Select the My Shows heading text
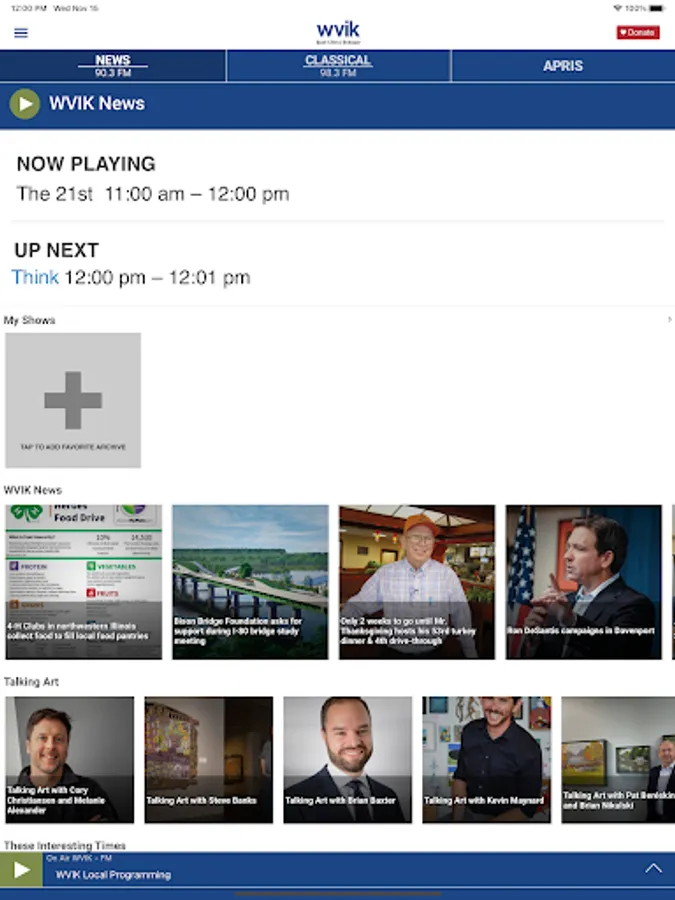The height and width of the screenshot is (900, 675). point(29,320)
